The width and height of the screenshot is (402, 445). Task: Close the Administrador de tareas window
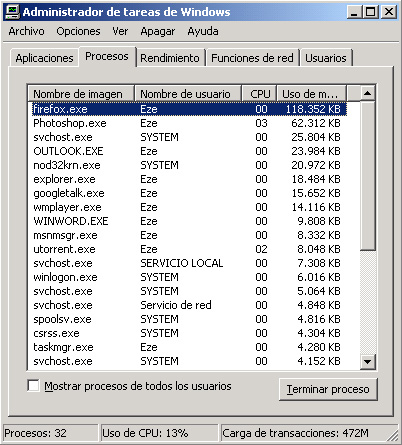pyautogui.click(x=388, y=12)
